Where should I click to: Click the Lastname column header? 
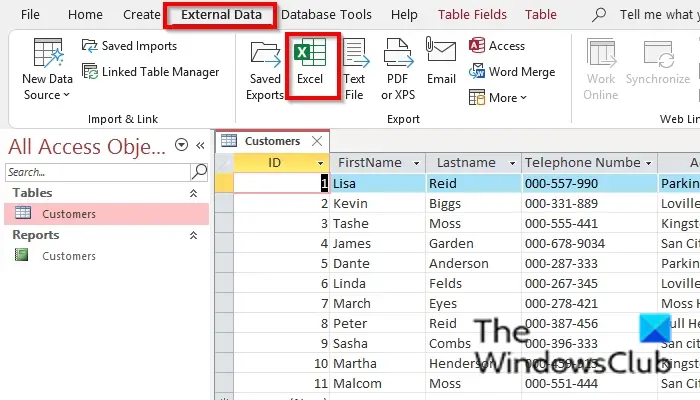tap(466, 163)
